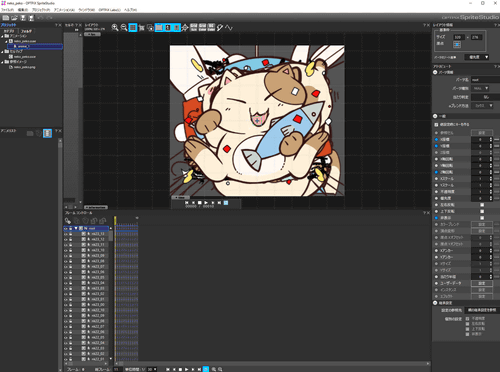Open the OPTPiX Labs menu
The image size is (500, 372).
(110, 10)
